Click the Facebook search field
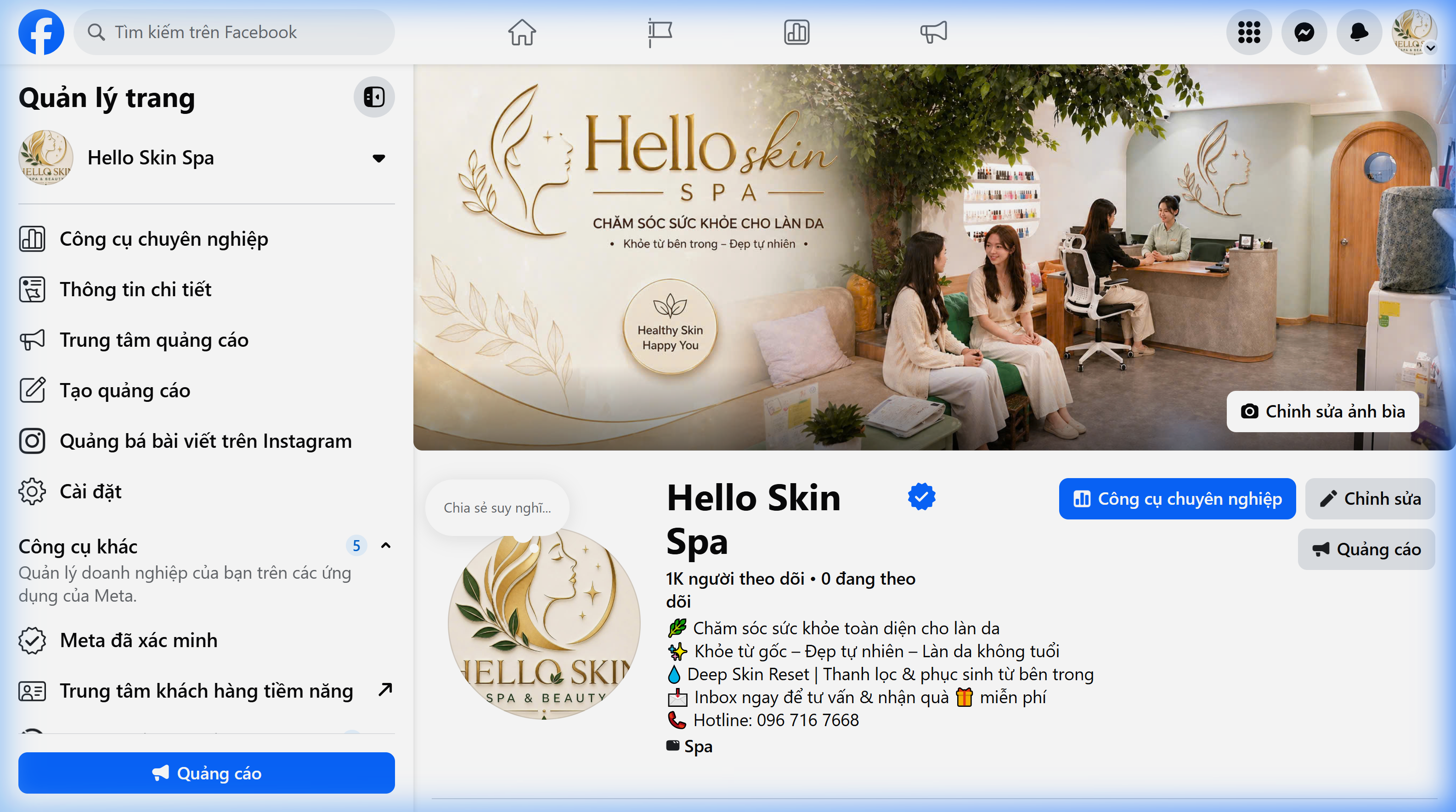The height and width of the screenshot is (812, 1456). click(x=234, y=32)
